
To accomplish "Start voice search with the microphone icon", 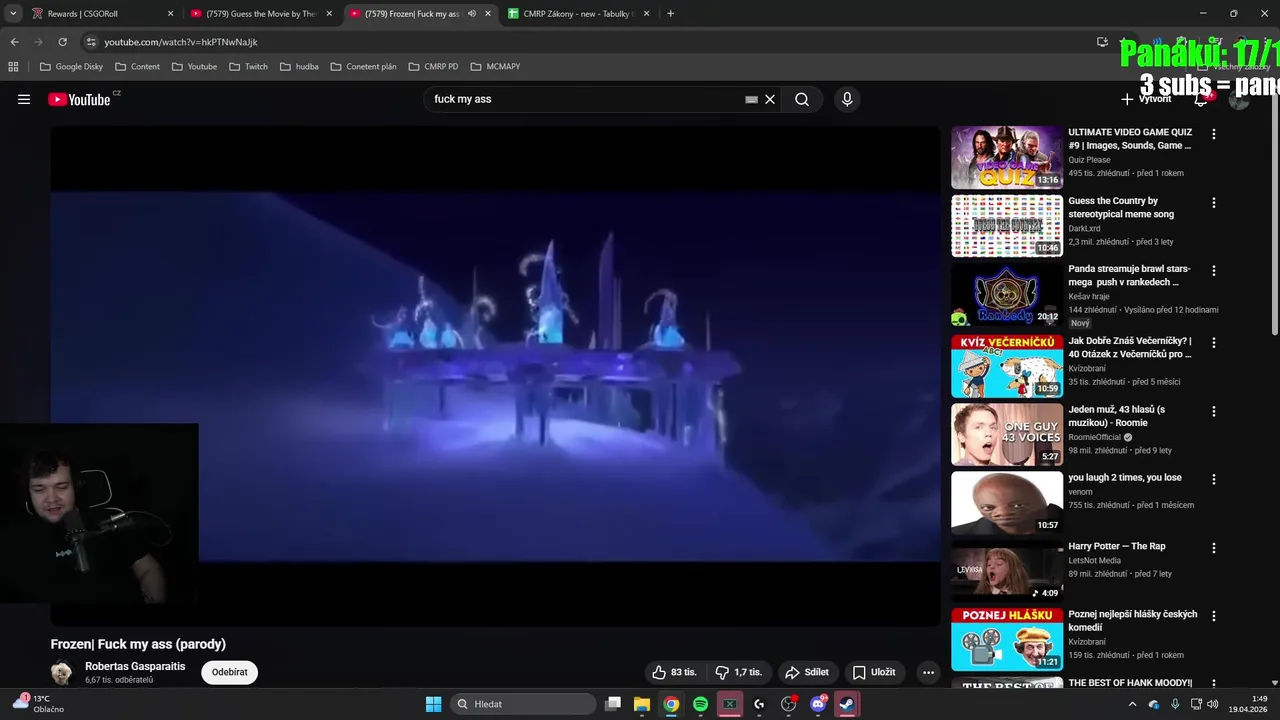I will [x=847, y=99].
